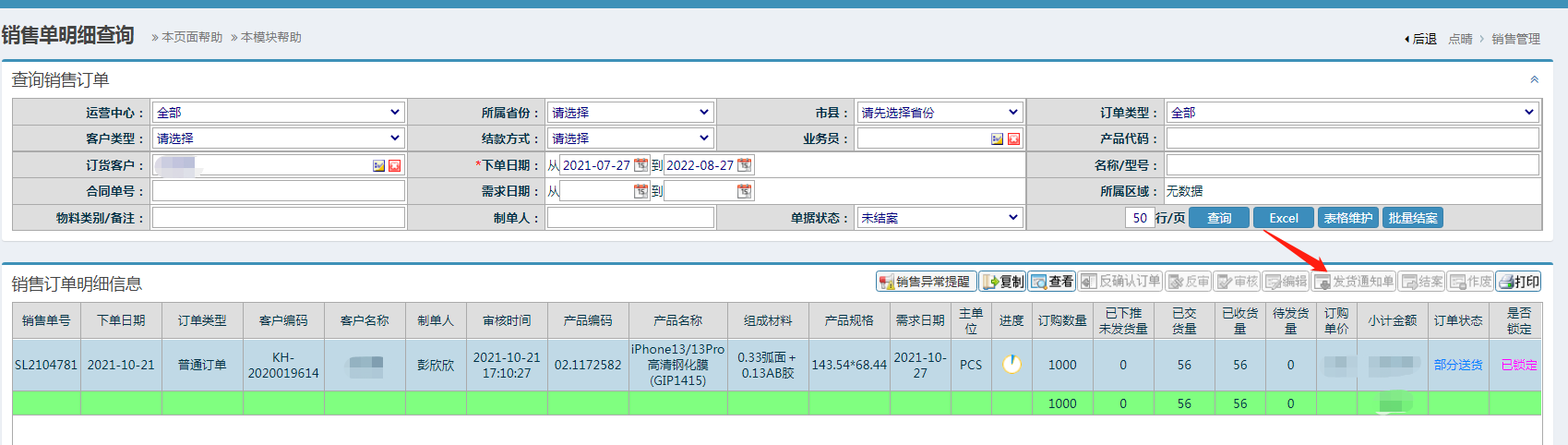Image resolution: width=1568 pixels, height=445 pixels.
Task: Click the 作废 toolbar button
Action: (1471, 282)
